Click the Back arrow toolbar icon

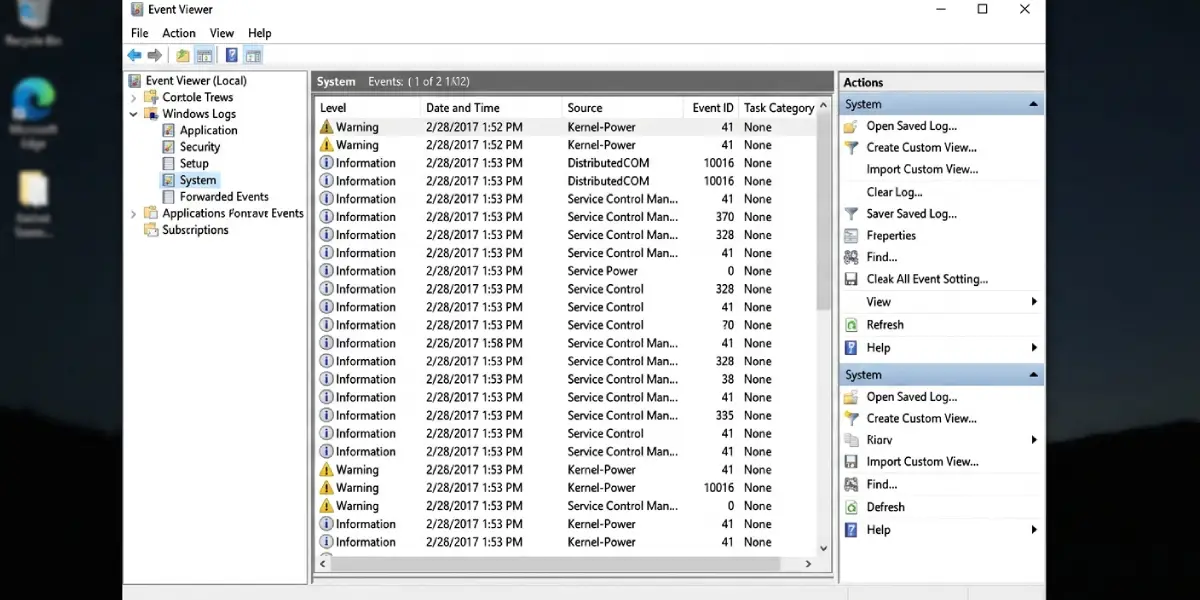[x=134, y=56]
